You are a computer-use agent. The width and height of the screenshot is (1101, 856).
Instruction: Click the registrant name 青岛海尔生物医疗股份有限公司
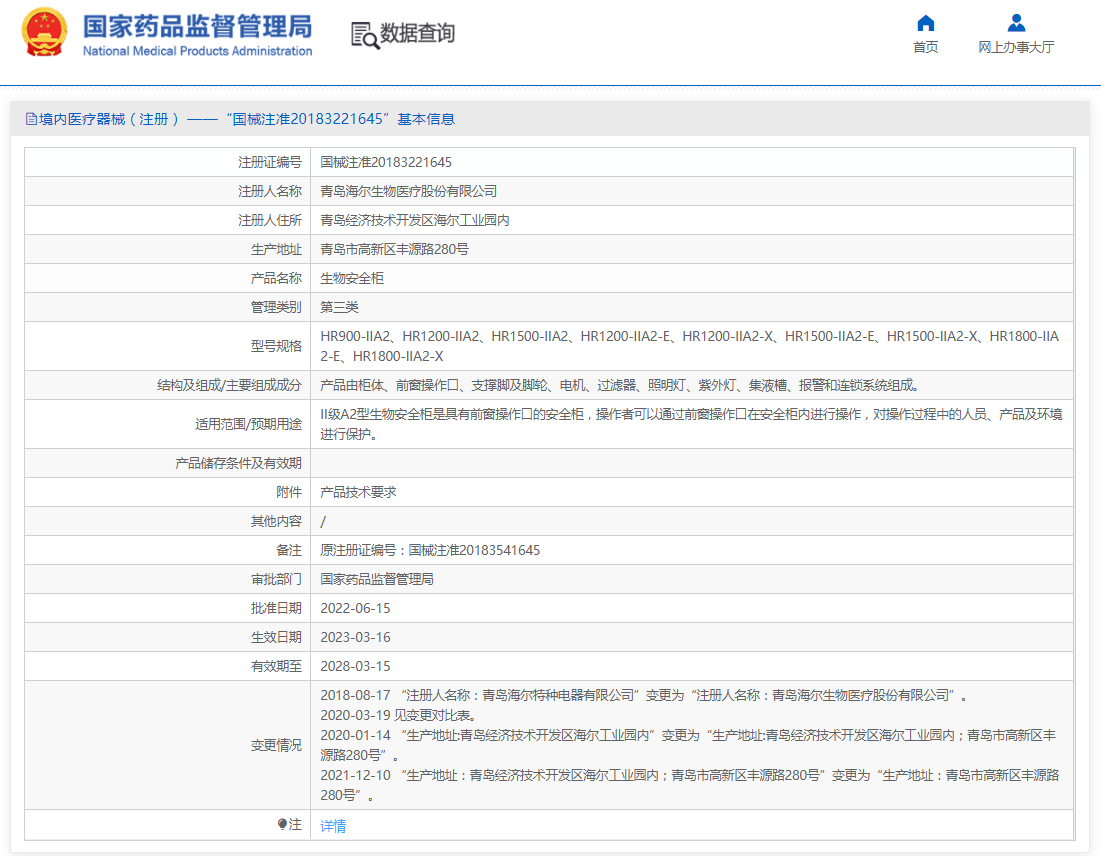coord(408,191)
